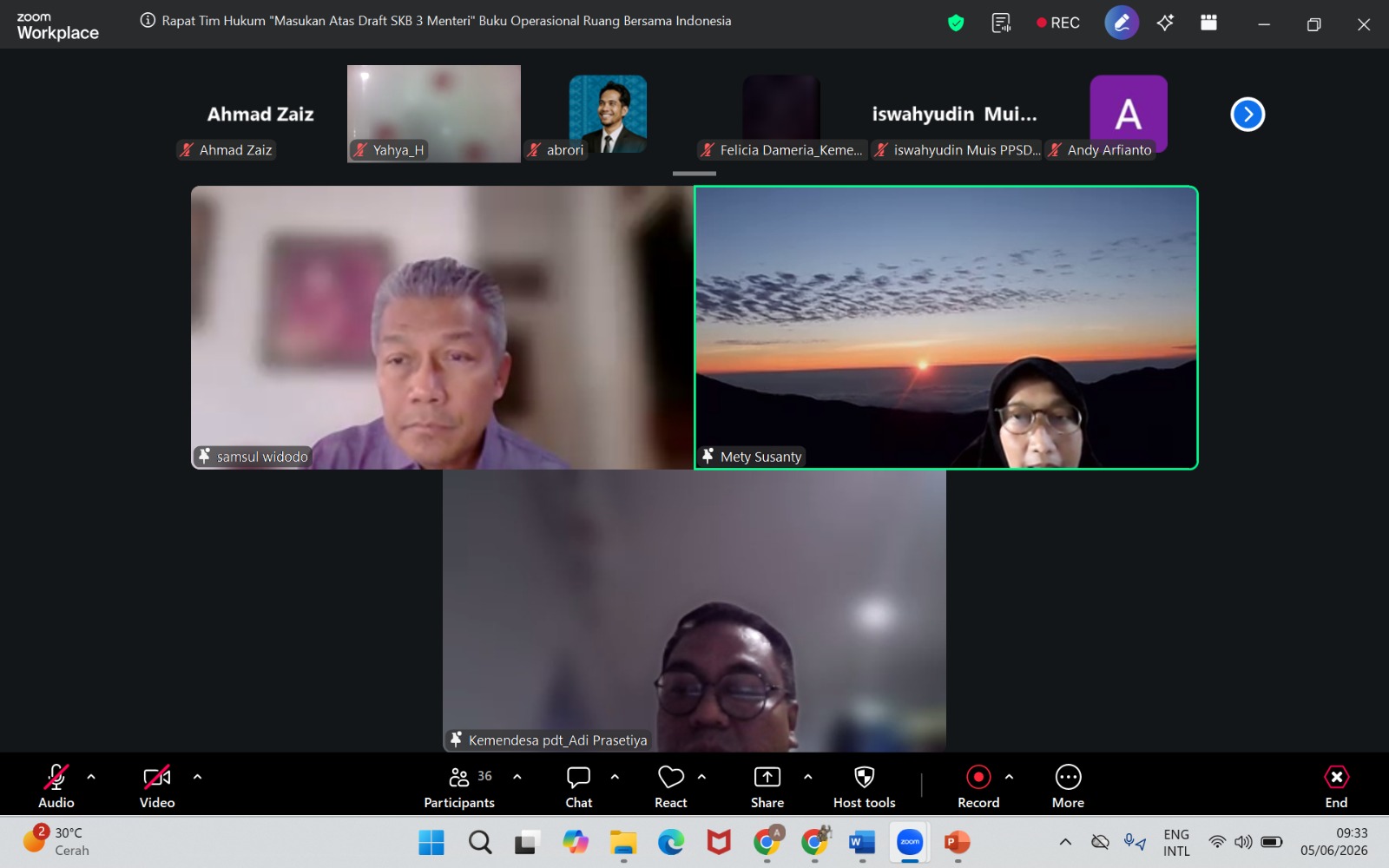Screen dimensions: 1389x868
Task: Open Host tools shield menu
Action: click(x=865, y=786)
